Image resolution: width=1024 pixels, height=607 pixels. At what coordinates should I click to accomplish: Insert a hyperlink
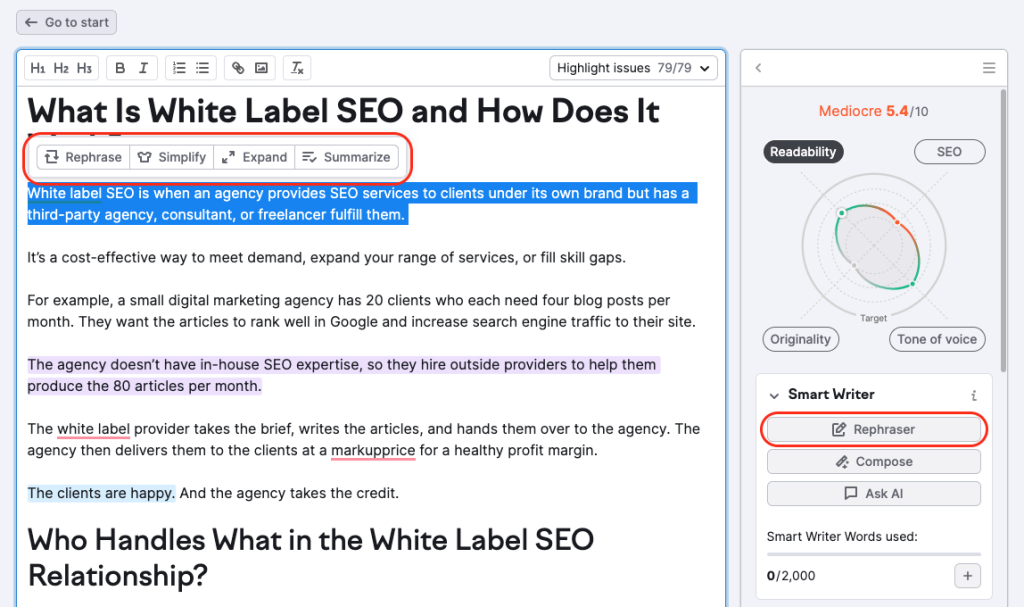pos(238,68)
